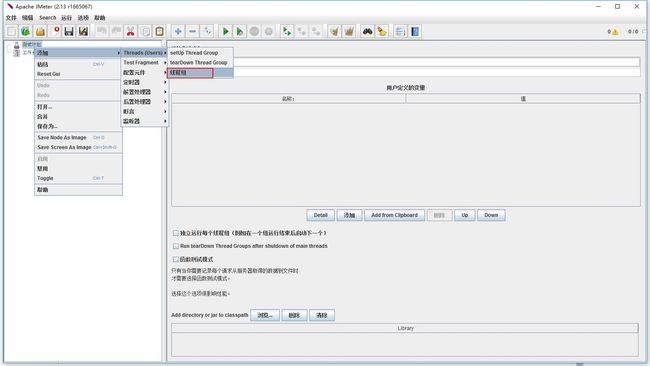Click the Copy toolbar icon

point(145,32)
